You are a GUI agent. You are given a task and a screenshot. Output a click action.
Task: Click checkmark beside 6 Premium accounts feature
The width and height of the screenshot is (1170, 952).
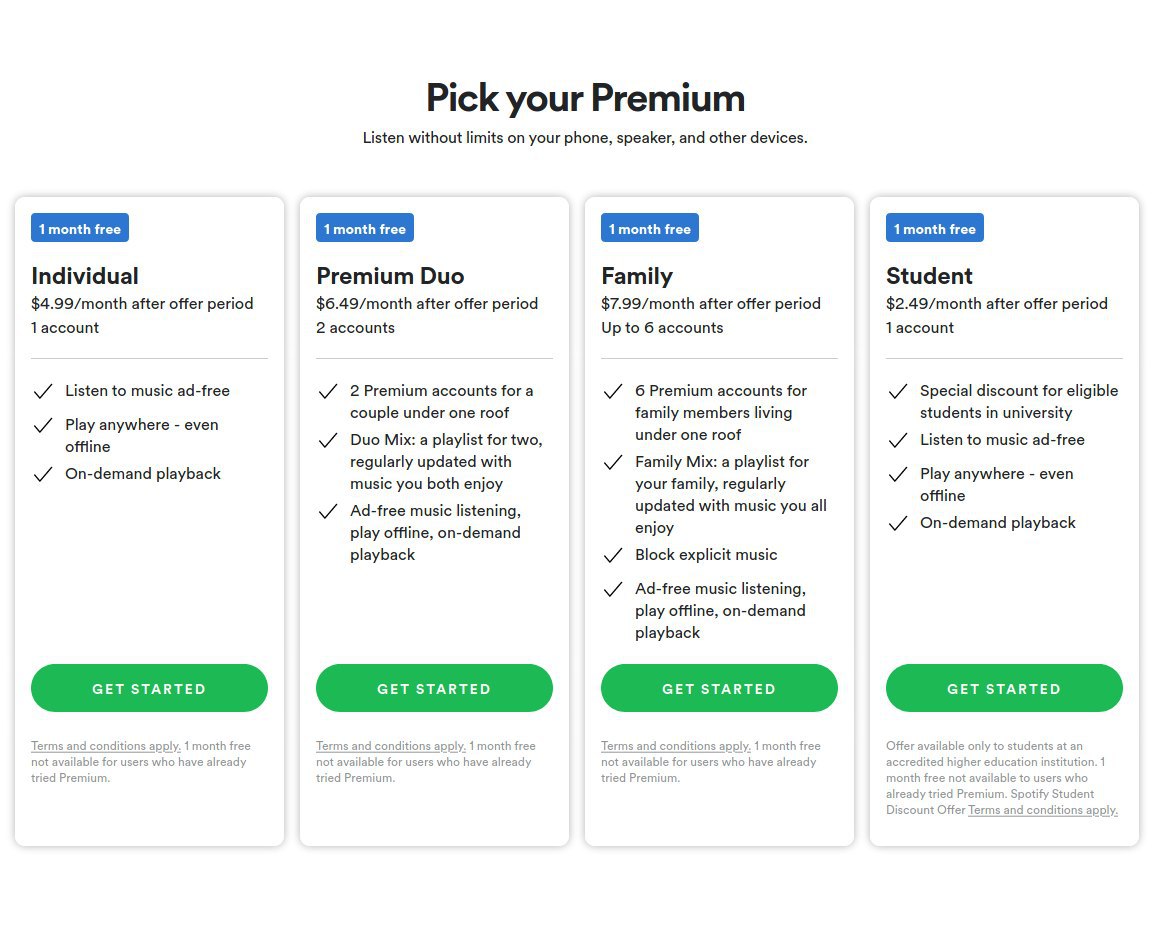click(613, 391)
